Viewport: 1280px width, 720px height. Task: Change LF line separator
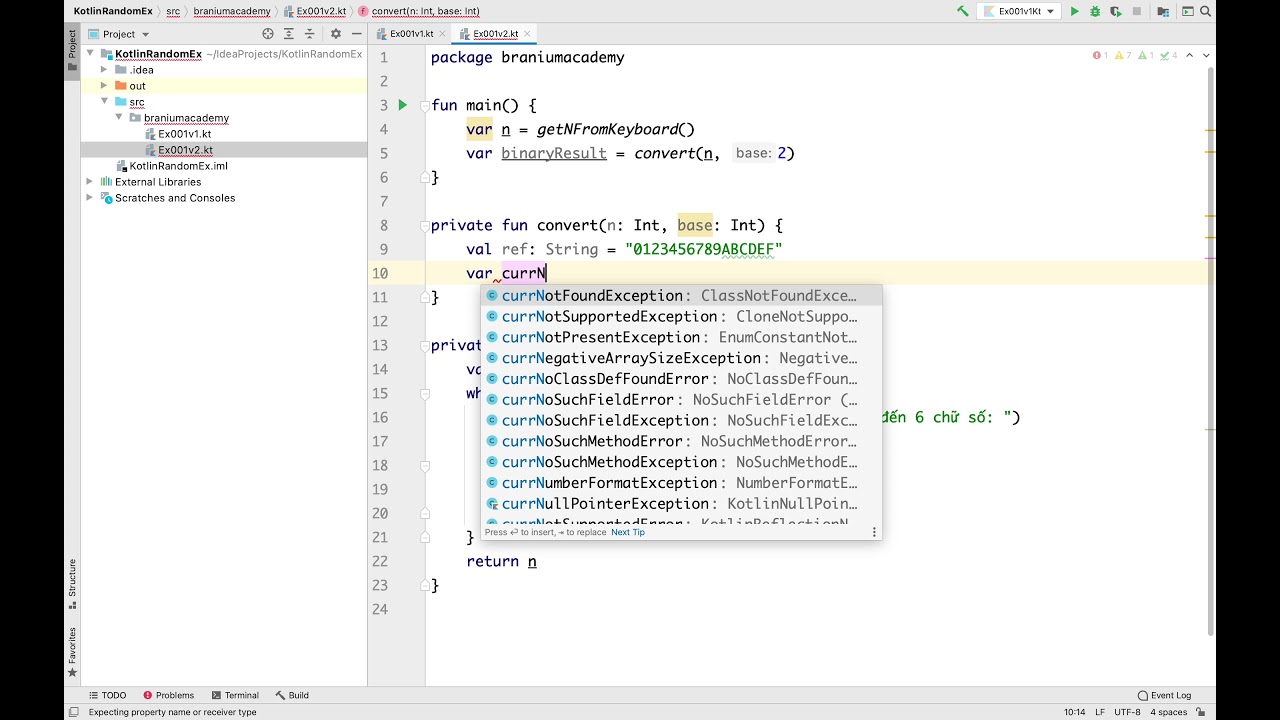(x=1100, y=712)
